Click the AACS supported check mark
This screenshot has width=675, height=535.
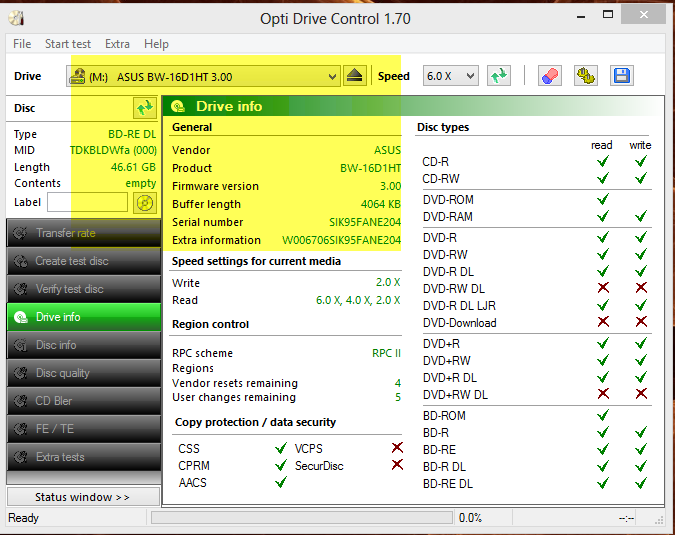[281, 482]
